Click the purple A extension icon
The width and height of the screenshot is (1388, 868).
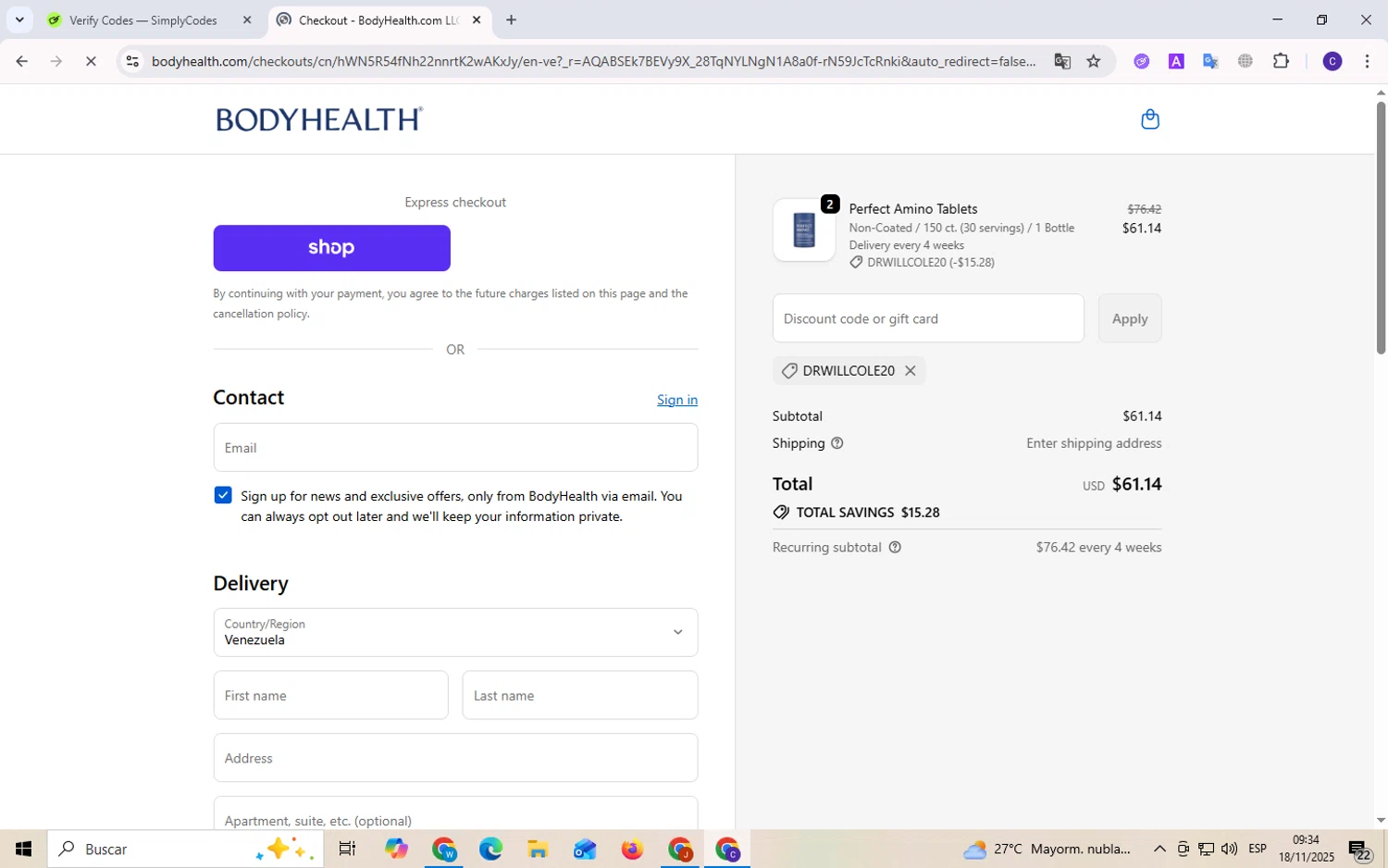click(1176, 61)
